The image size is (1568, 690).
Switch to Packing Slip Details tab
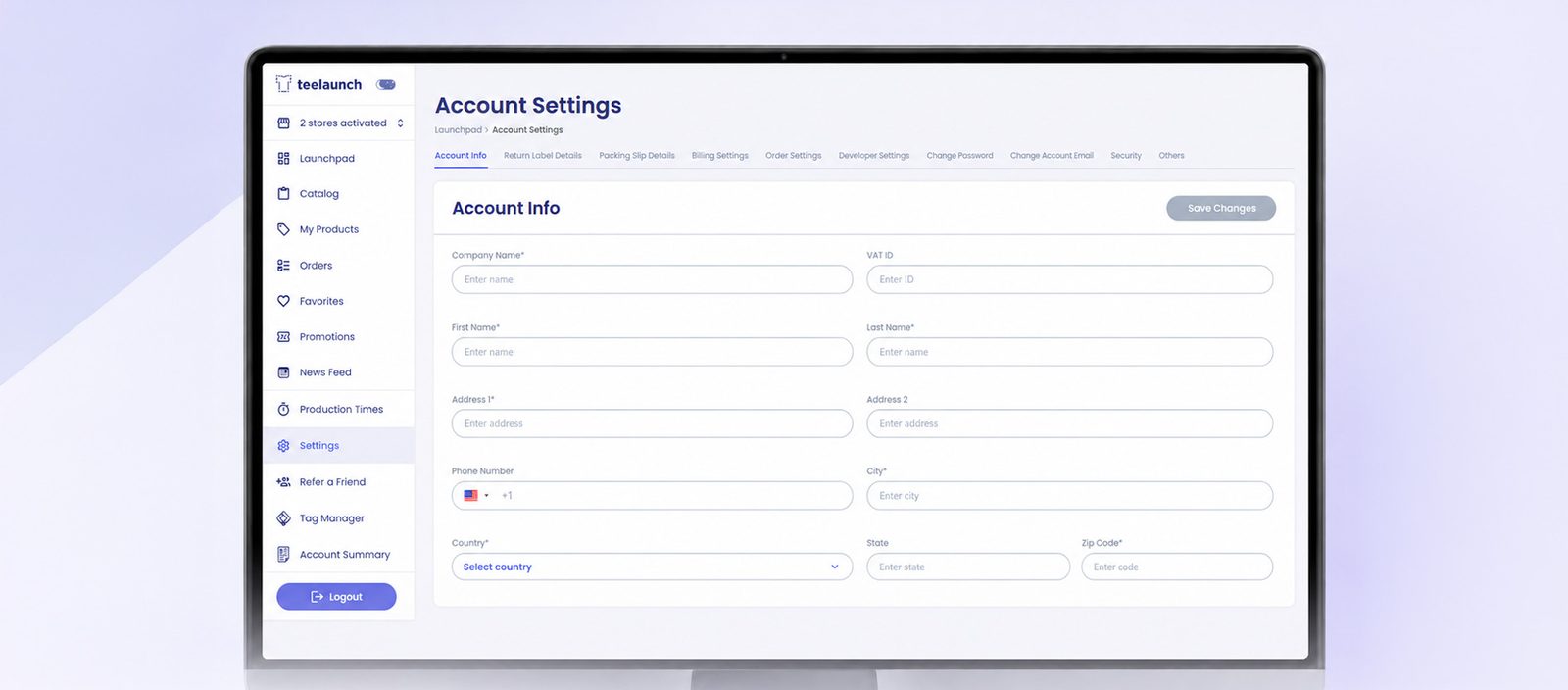(x=637, y=156)
